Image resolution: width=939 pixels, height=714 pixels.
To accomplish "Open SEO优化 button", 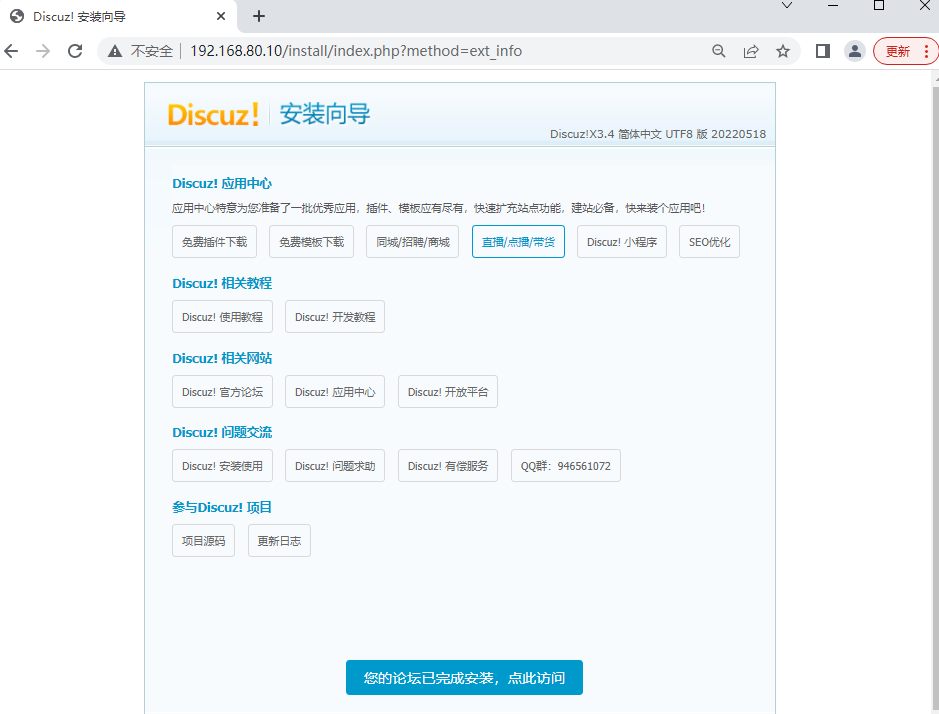I will pos(709,242).
